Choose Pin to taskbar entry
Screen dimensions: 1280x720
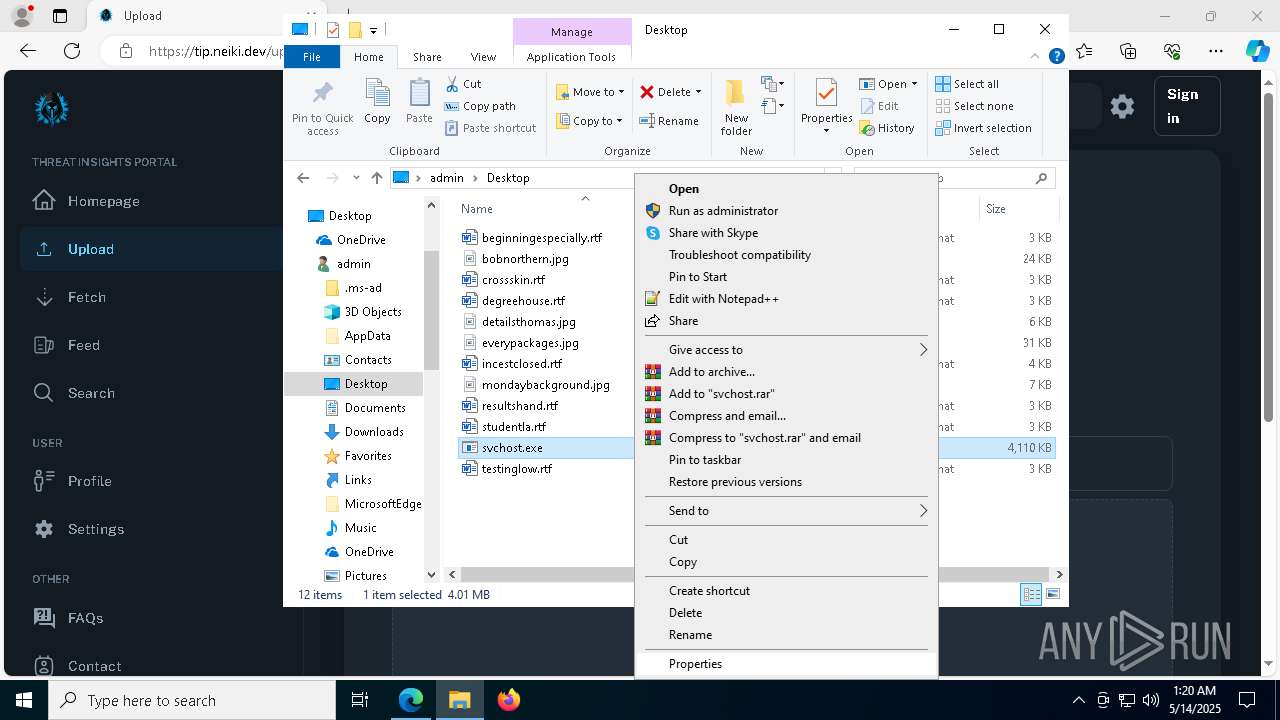pos(786,460)
